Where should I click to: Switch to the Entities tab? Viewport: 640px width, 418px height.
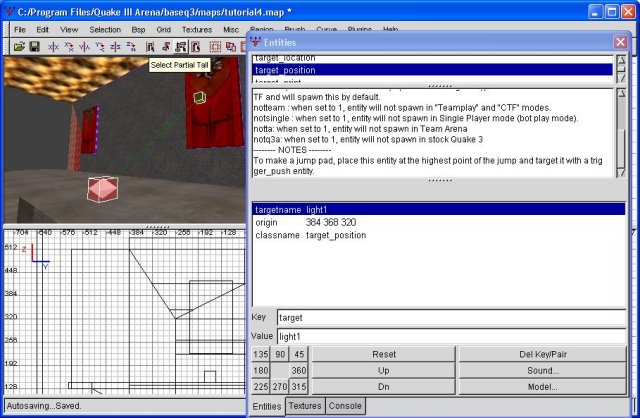(267, 407)
